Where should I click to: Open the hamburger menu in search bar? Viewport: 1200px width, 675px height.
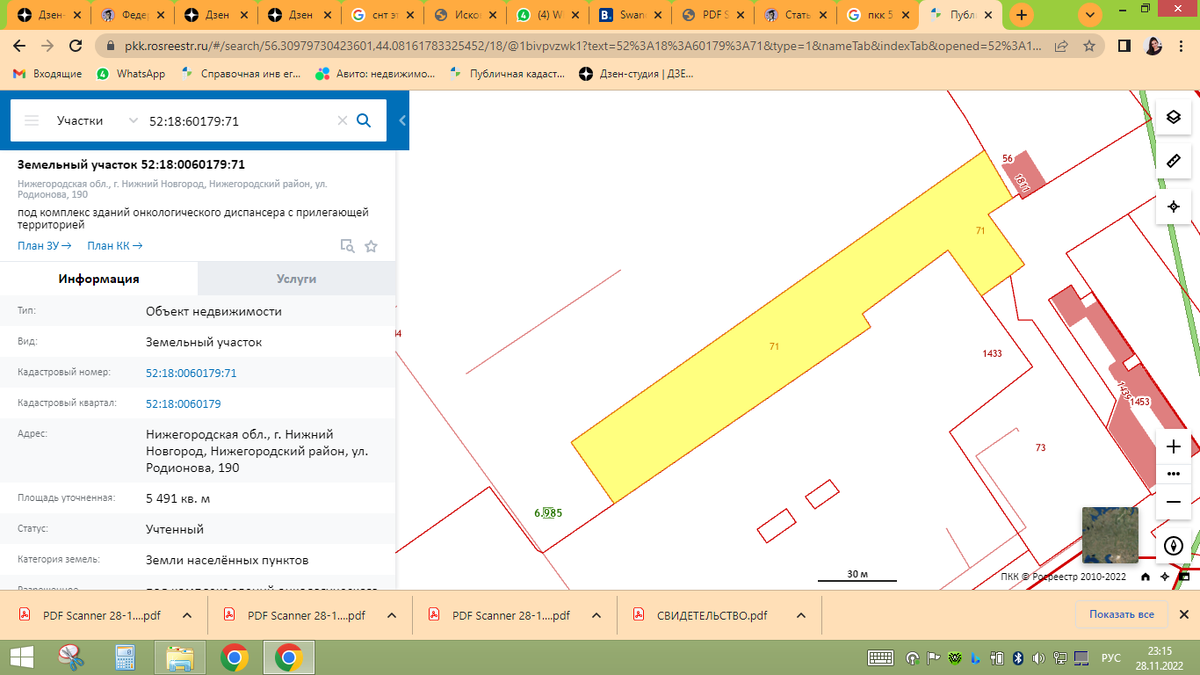(x=31, y=120)
